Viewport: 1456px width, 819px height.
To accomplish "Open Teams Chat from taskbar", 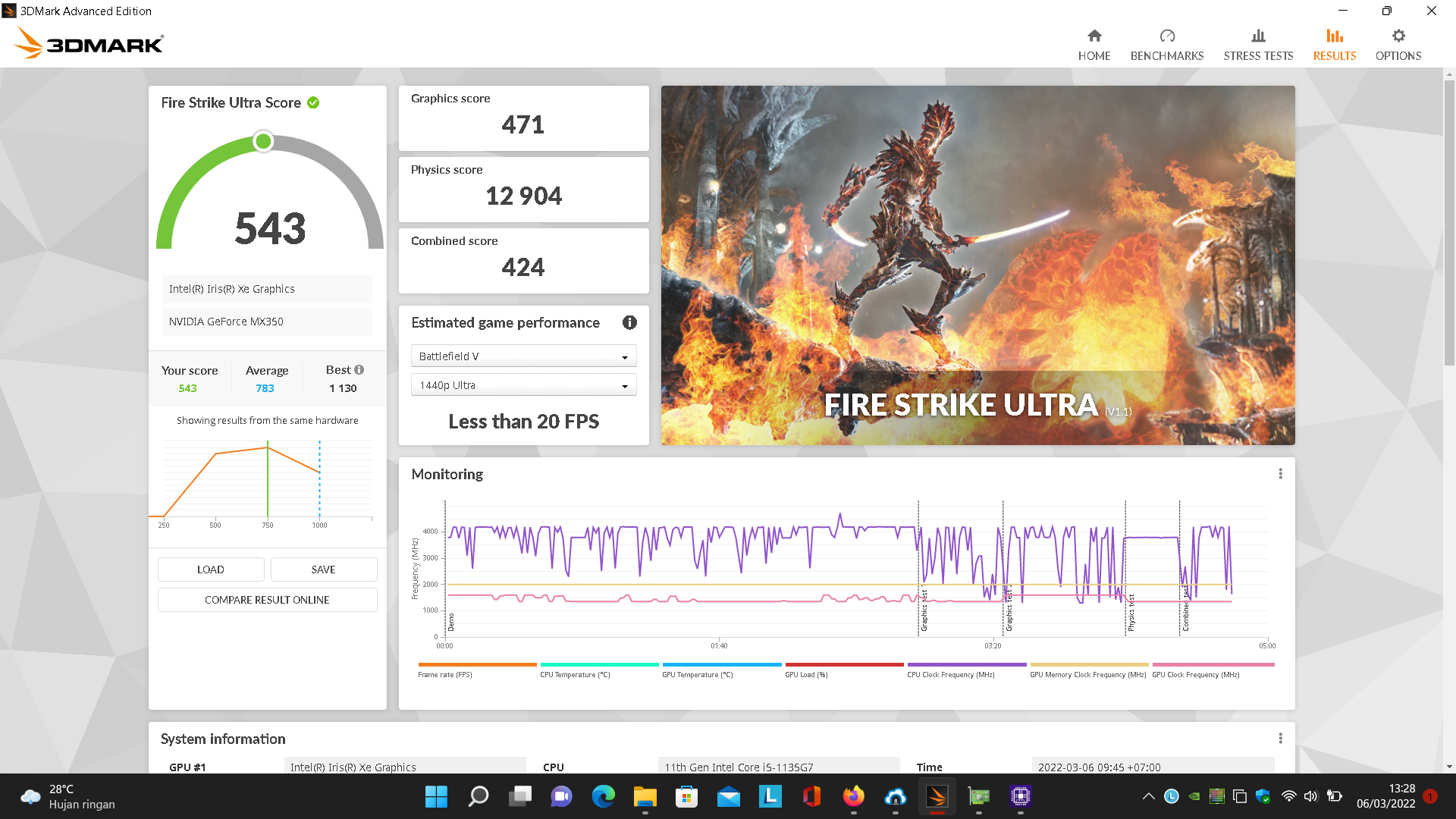I will pyautogui.click(x=562, y=796).
